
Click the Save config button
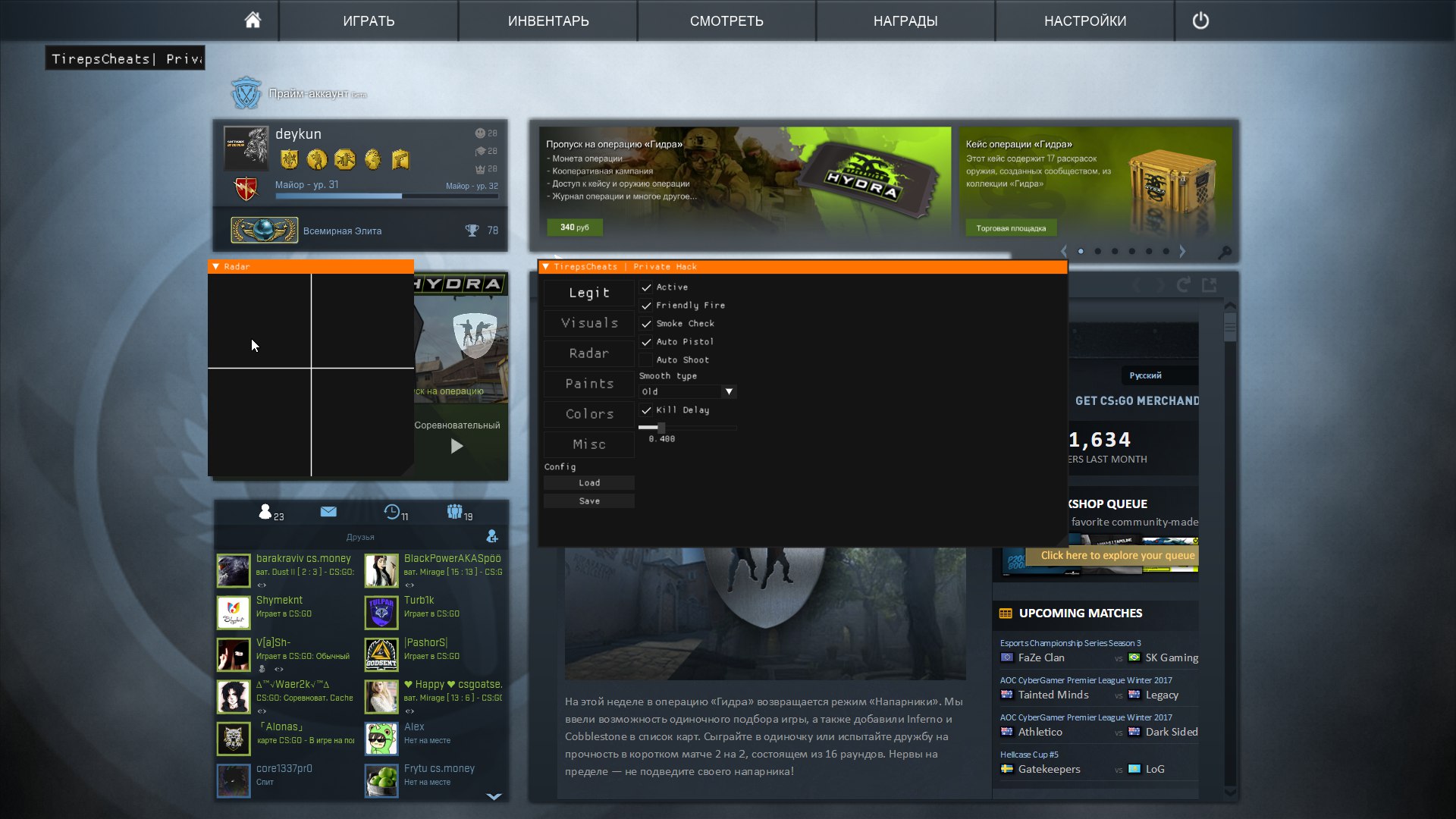click(589, 501)
